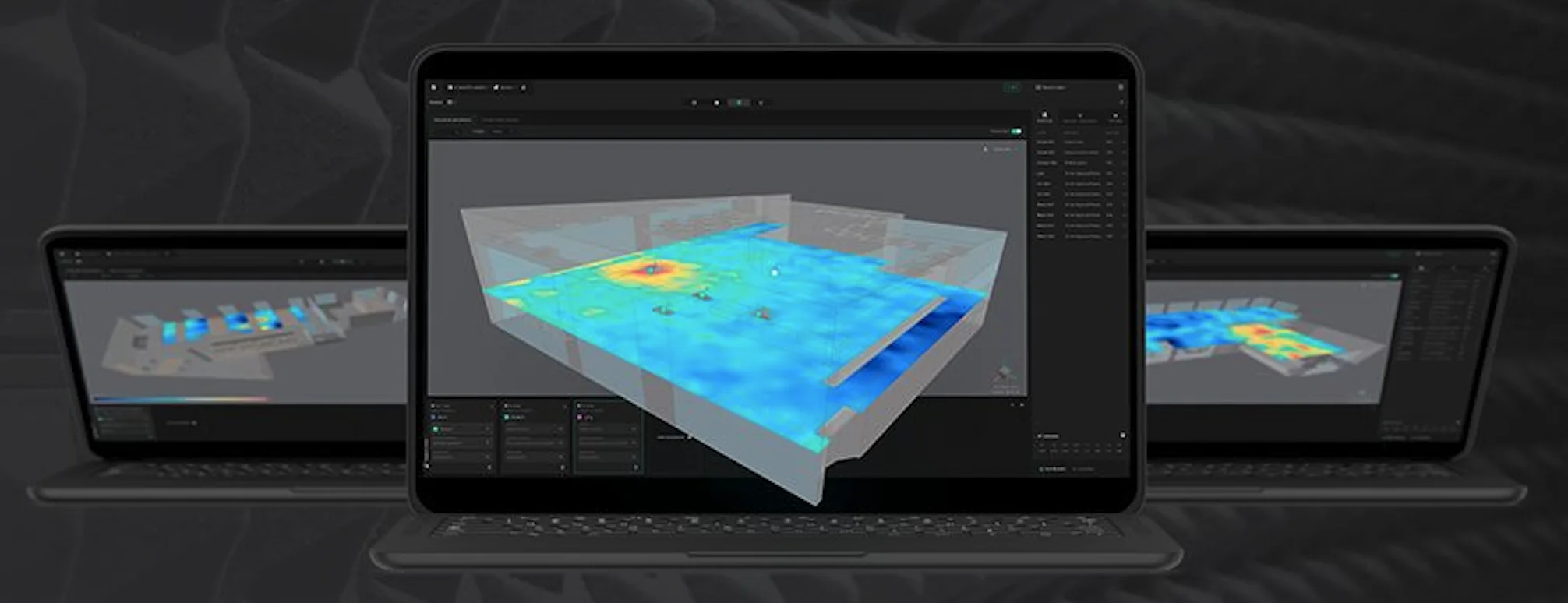Select the second file tab in center window
The image size is (1568, 603).
(x=504, y=87)
